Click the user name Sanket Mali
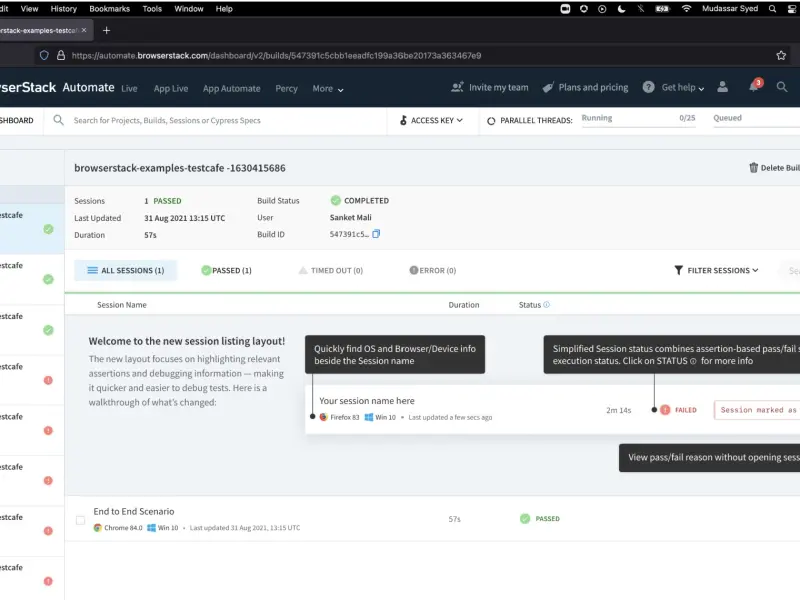Viewport: 800px width, 600px height. pyautogui.click(x=351, y=217)
